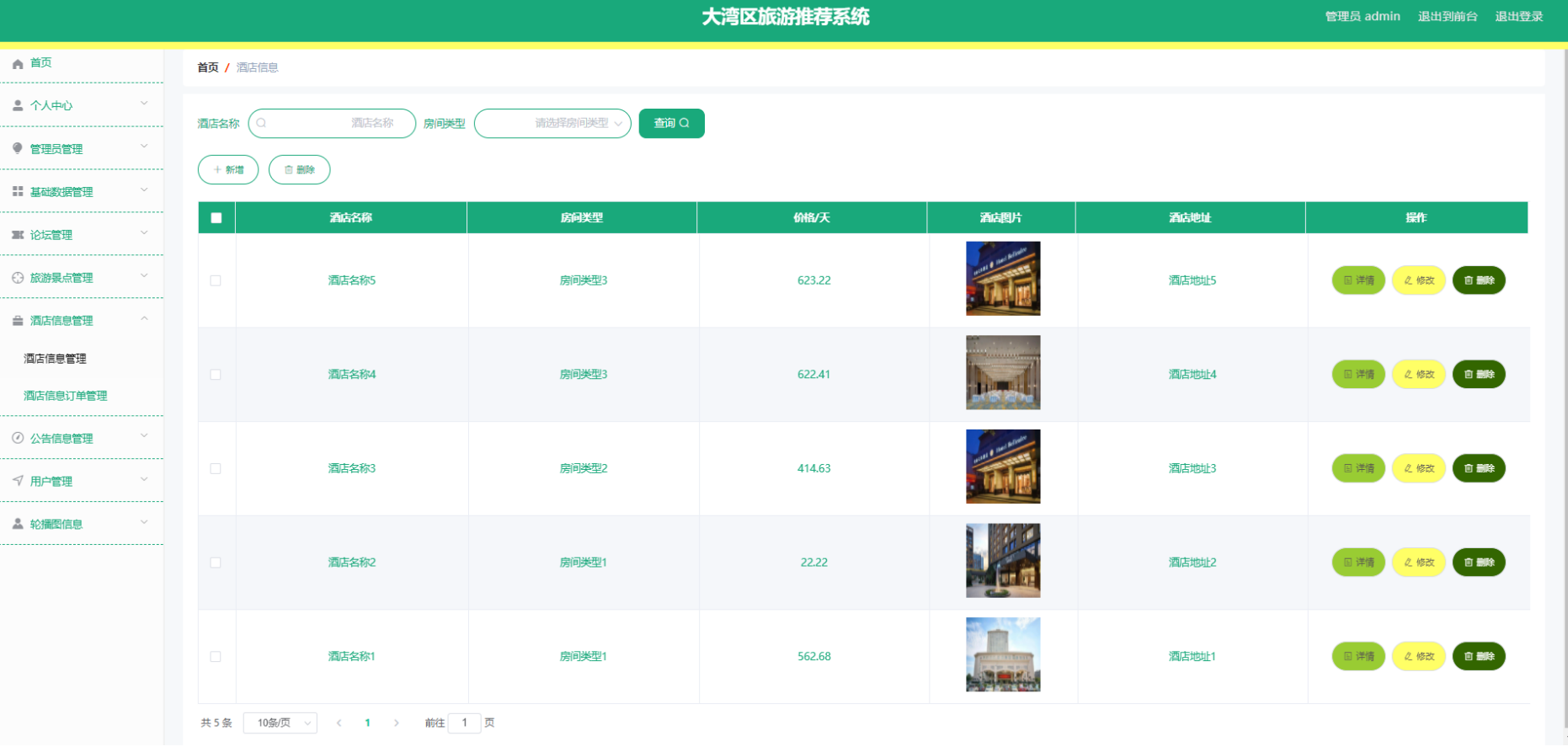
Task: Click the ticket icon beside 论坛管理
Action: click(x=18, y=234)
